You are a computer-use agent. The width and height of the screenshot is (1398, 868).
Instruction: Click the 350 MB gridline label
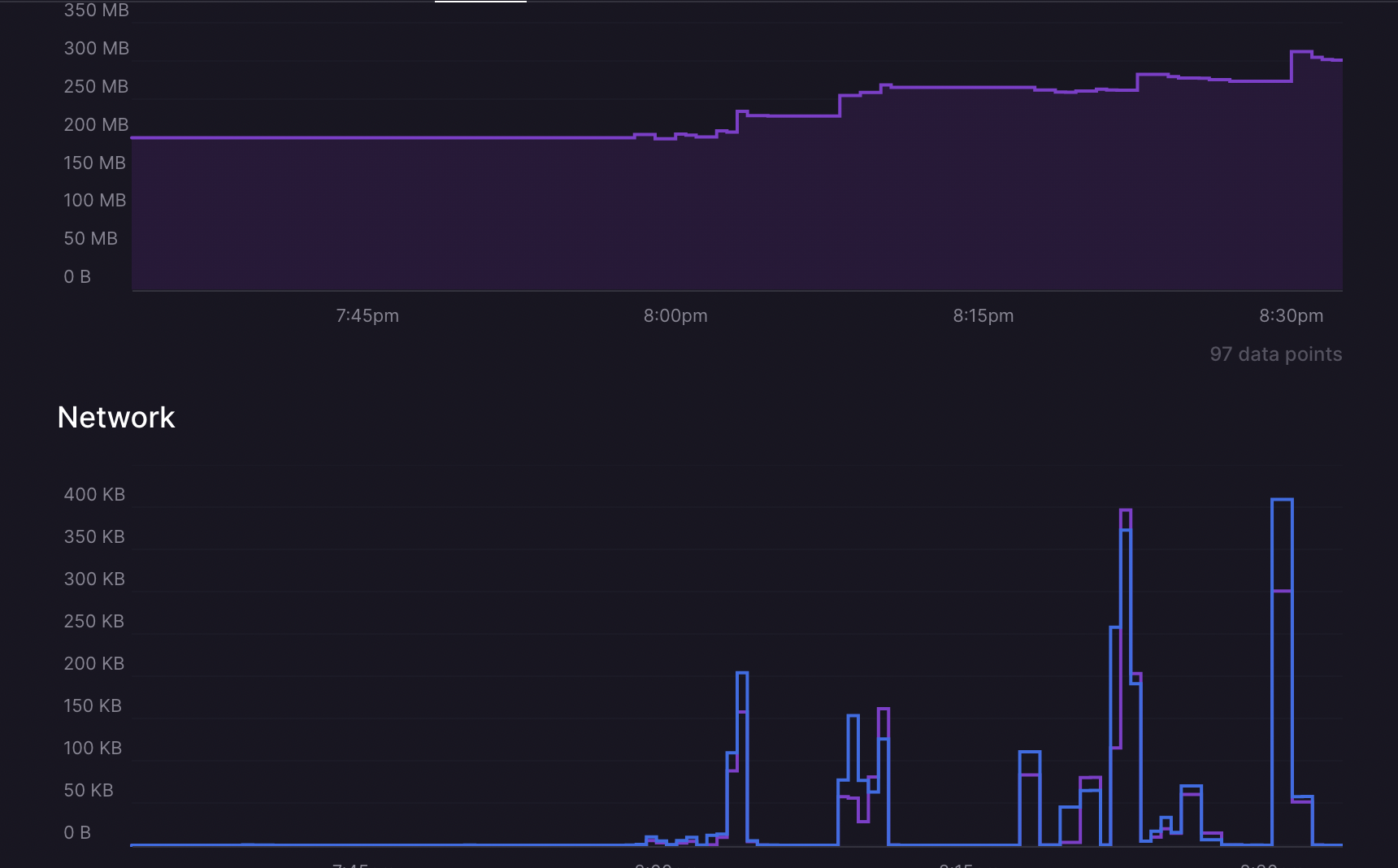coord(95,11)
